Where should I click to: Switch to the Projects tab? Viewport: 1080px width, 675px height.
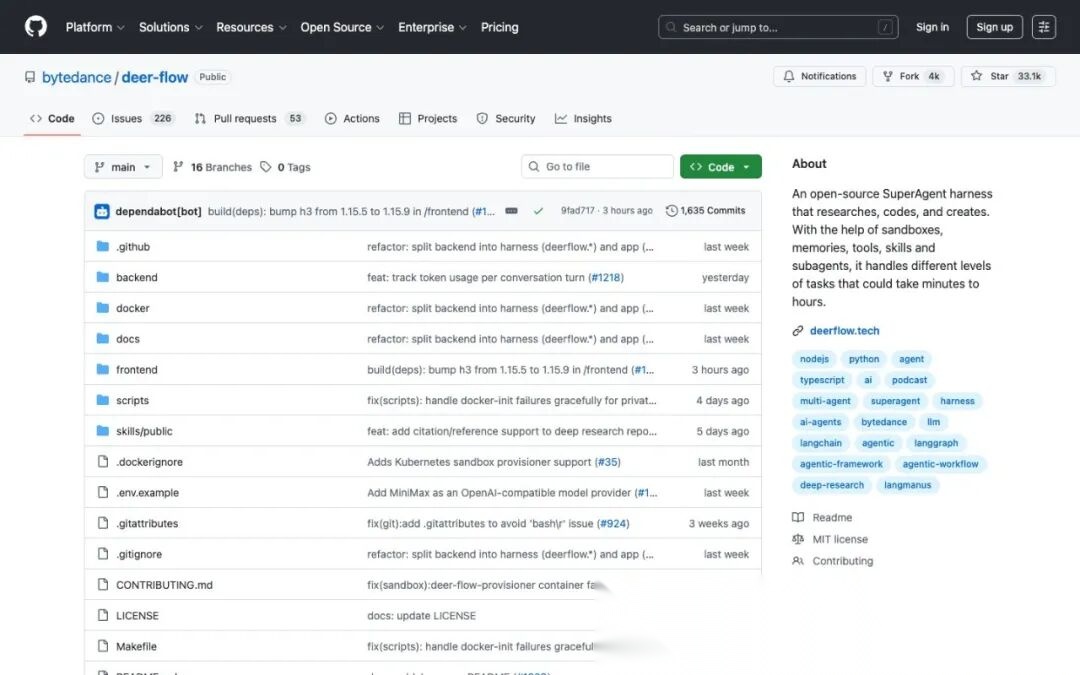point(428,118)
